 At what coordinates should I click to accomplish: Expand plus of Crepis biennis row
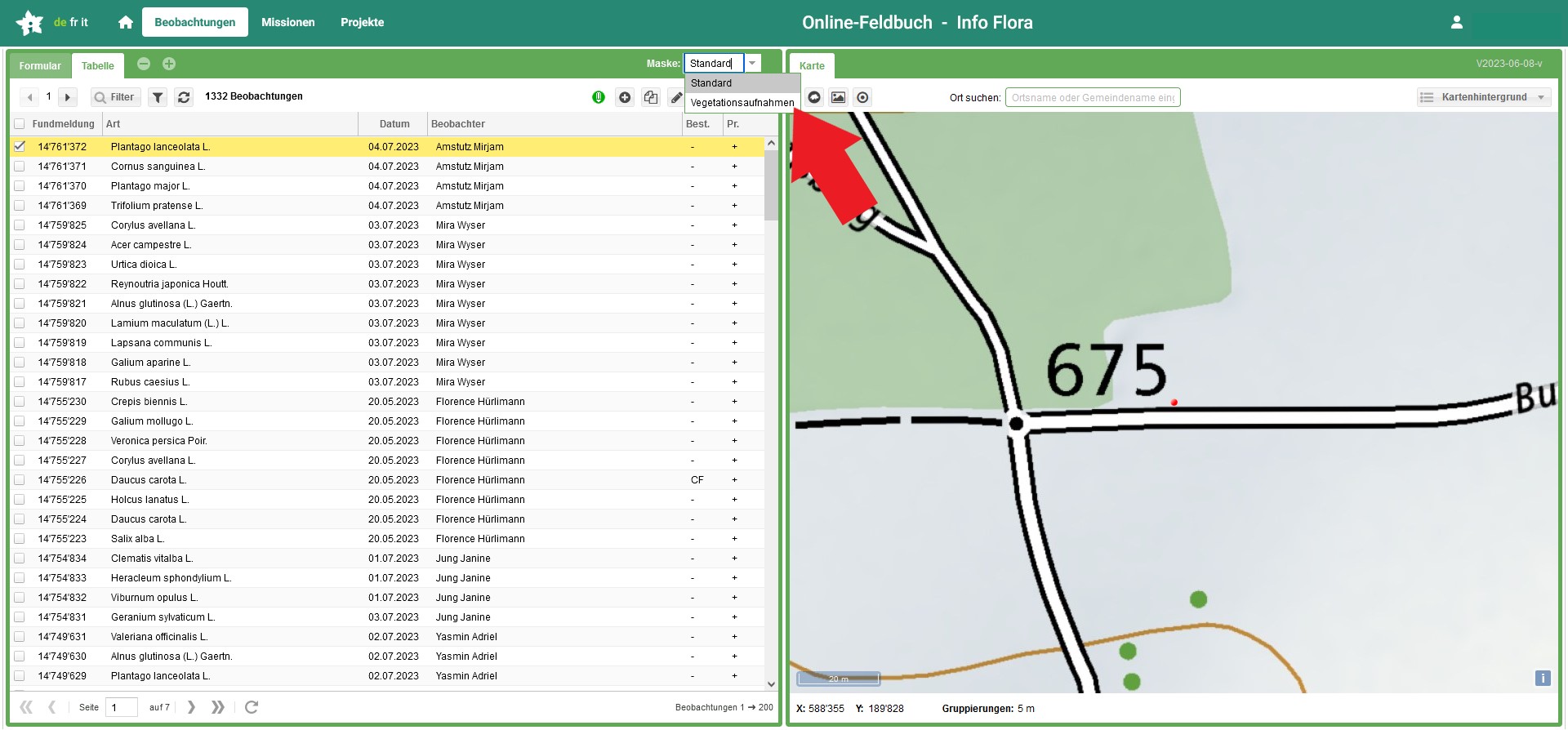click(x=734, y=402)
